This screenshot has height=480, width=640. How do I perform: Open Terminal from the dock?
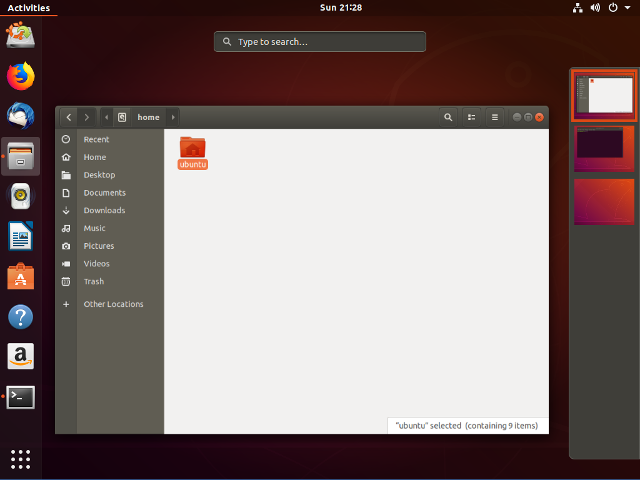click(x=20, y=397)
